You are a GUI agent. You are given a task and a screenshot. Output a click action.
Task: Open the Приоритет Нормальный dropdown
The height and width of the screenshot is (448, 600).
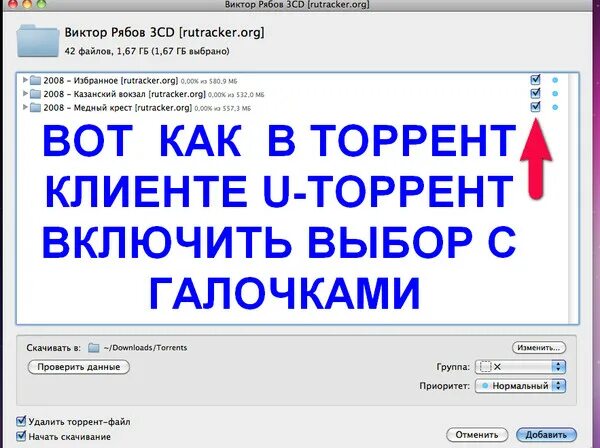520,386
